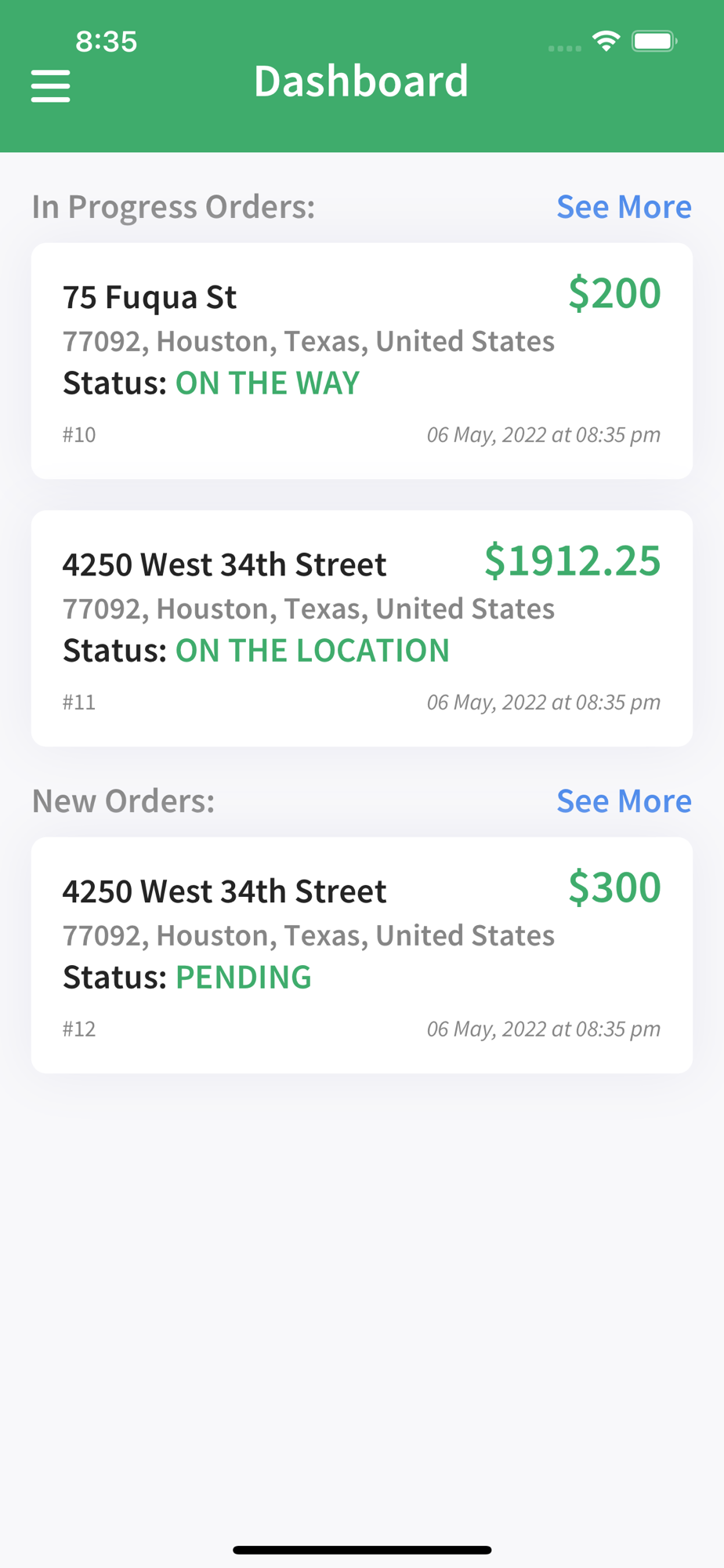Image resolution: width=724 pixels, height=1568 pixels.
Task: Open the hamburger menu
Action: pyautogui.click(x=51, y=85)
